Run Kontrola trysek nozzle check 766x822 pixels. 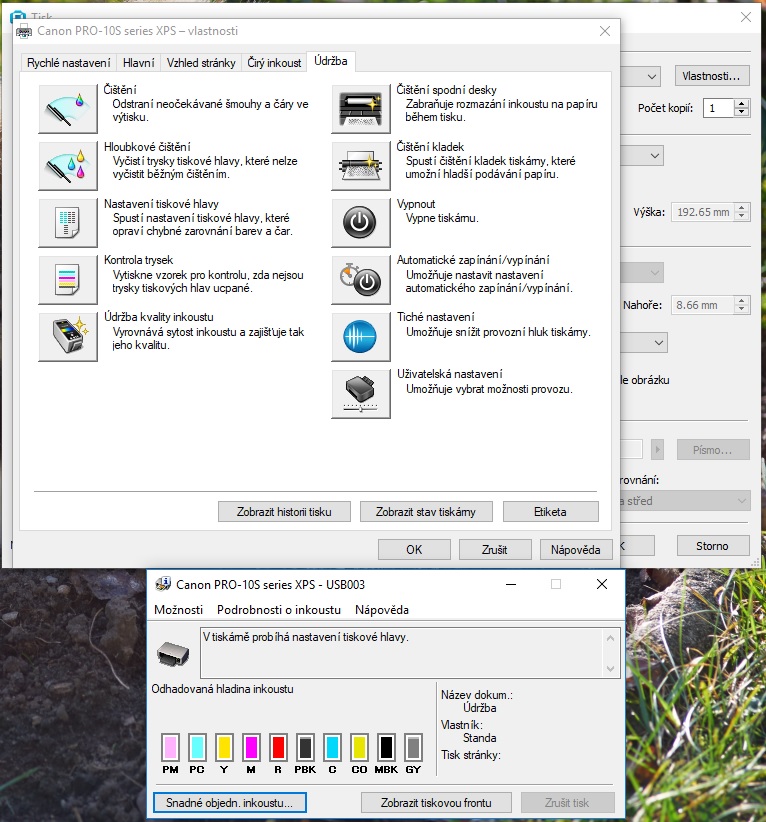tap(67, 280)
